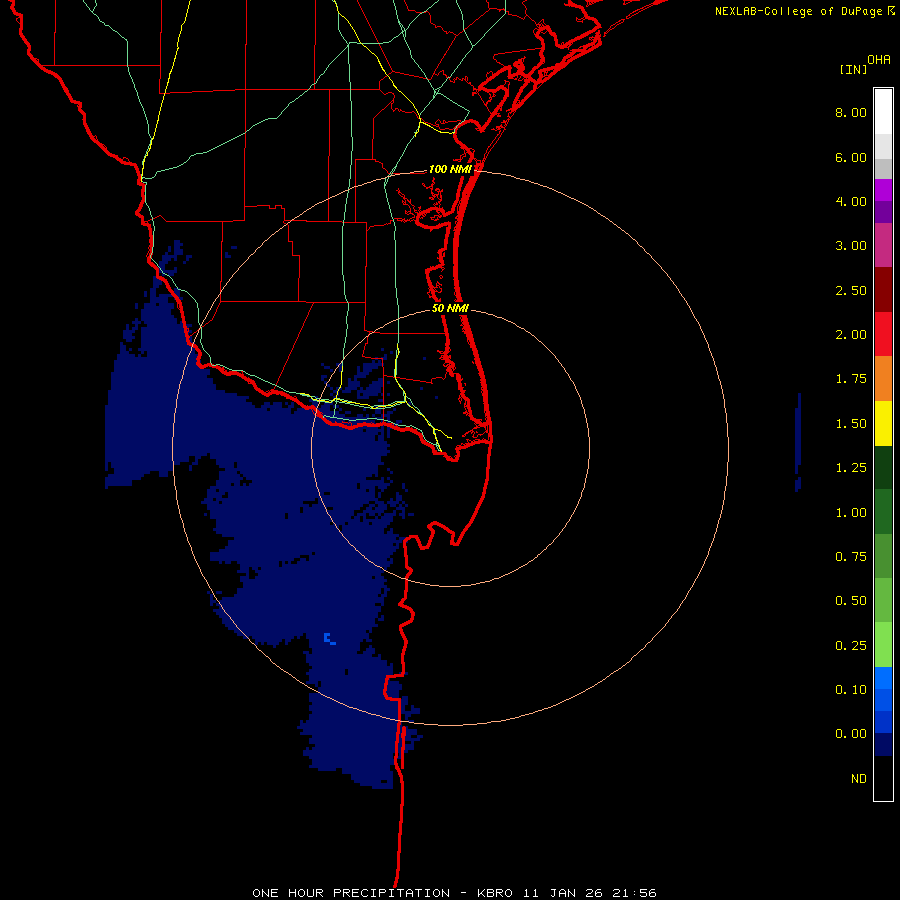Select the bright red swatch beside 2.00

point(883,334)
